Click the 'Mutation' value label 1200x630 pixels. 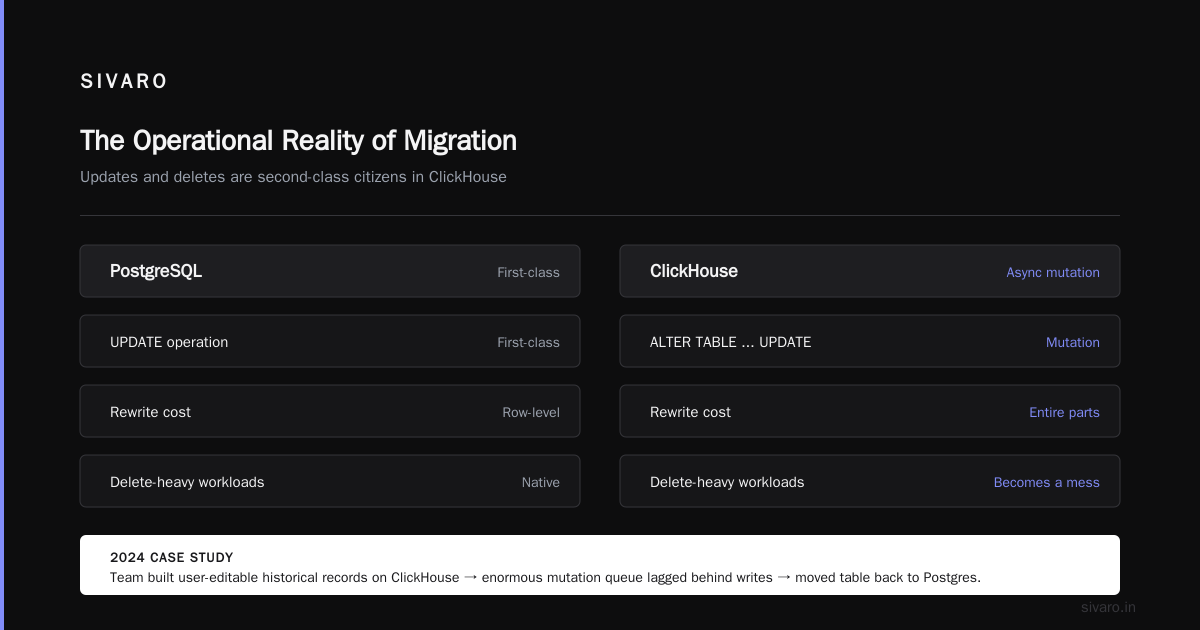(x=1073, y=342)
